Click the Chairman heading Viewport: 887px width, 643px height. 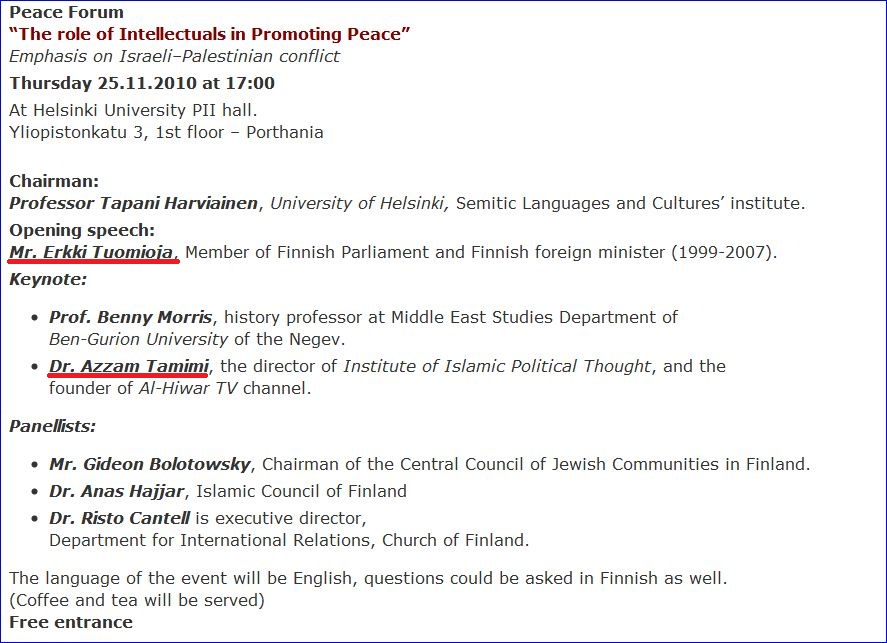click(x=54, y=181)
